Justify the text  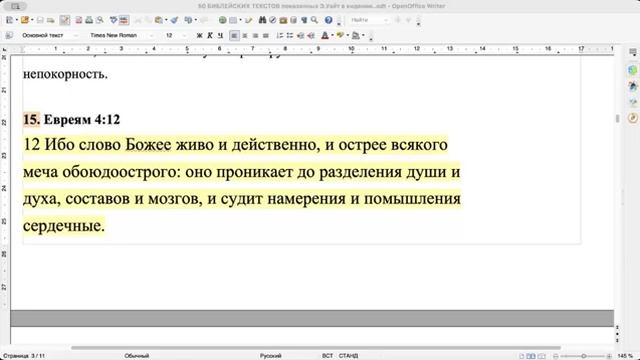click(266, 36)
